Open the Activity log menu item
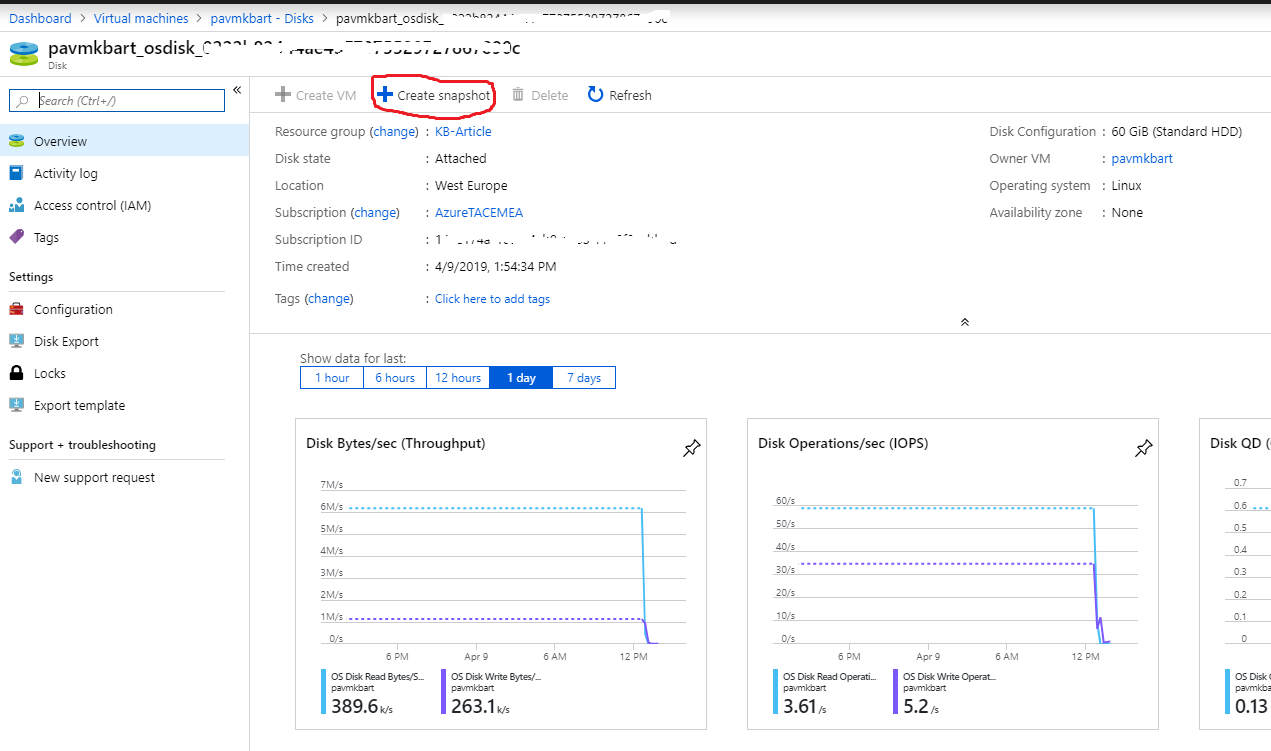This screenshot has width=1271, height=751. tap(66, 174)
